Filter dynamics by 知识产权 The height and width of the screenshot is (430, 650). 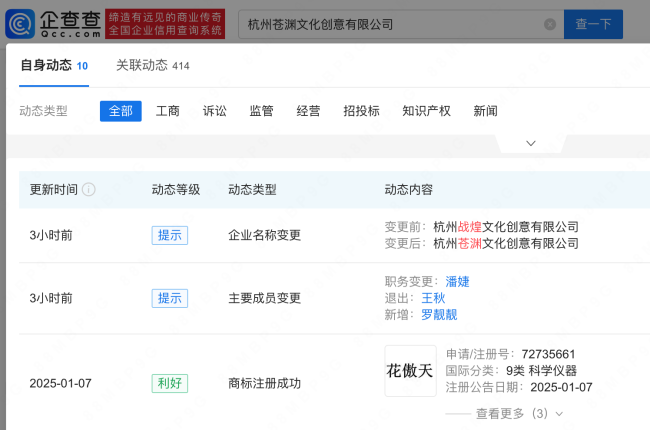click(x=427, y=111)
